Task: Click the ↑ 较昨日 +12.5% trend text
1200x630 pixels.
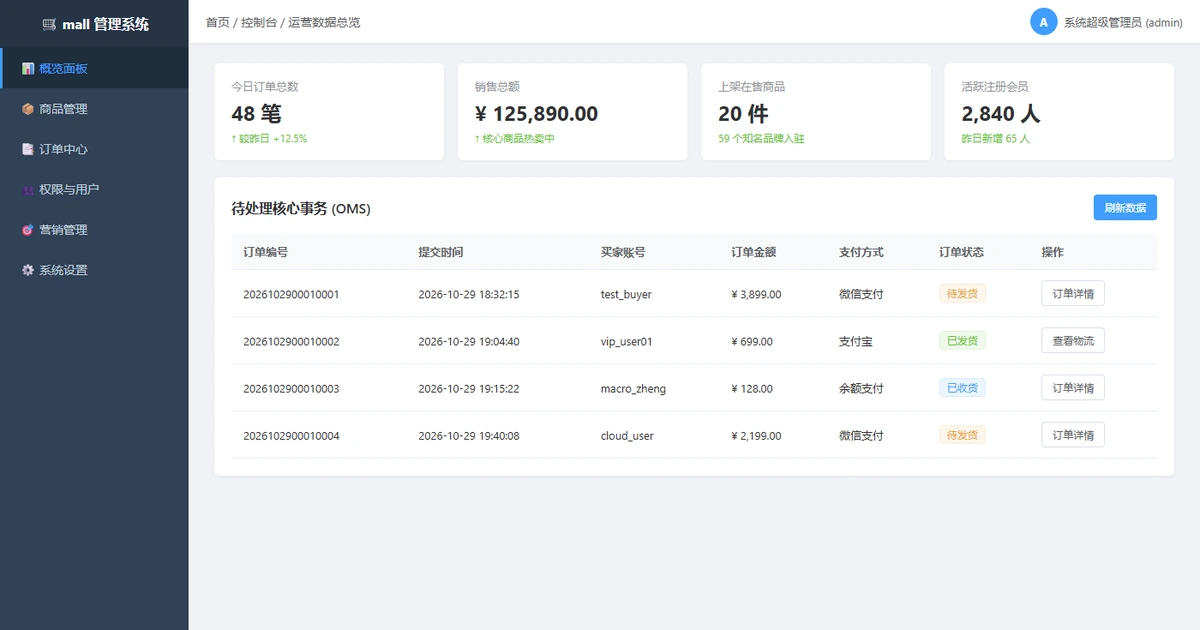Action: point(269,139)
